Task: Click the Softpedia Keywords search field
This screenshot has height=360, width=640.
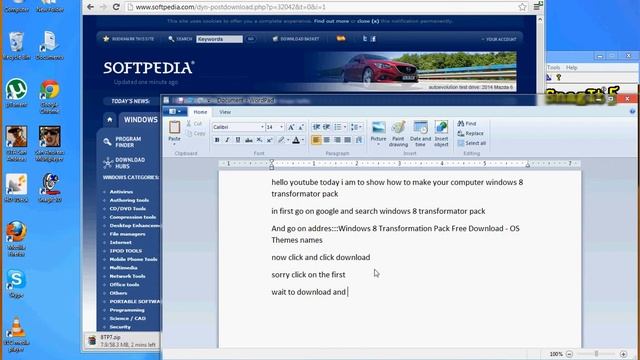Action: point(219,39)
